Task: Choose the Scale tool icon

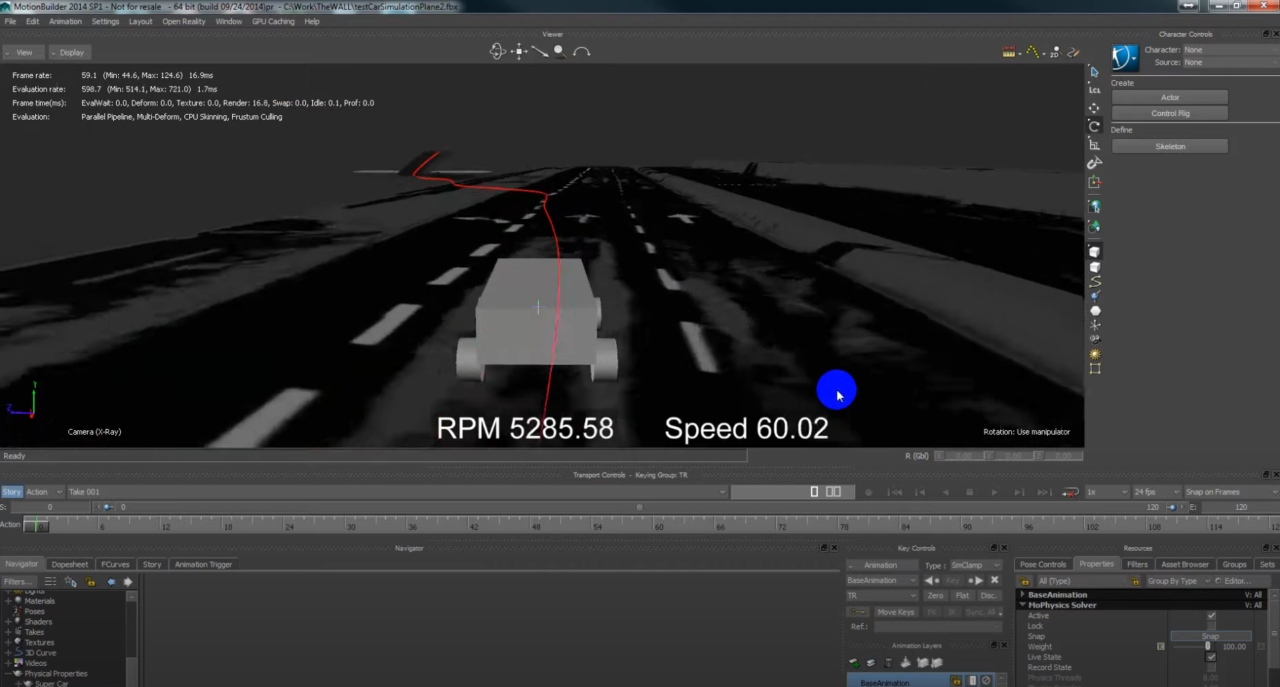Action: [1094, 145]
